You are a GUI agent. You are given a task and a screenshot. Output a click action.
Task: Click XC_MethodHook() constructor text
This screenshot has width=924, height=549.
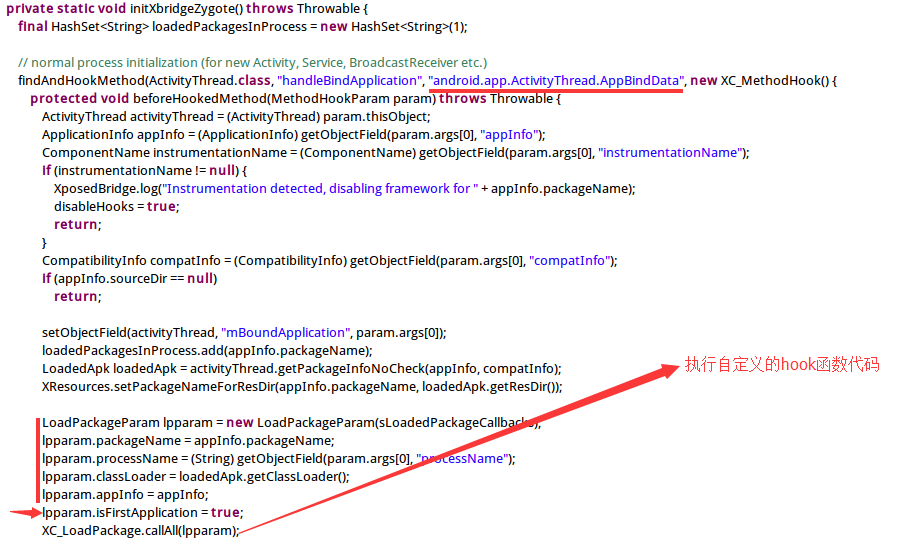pyautogui.click(x=775, y=81)
